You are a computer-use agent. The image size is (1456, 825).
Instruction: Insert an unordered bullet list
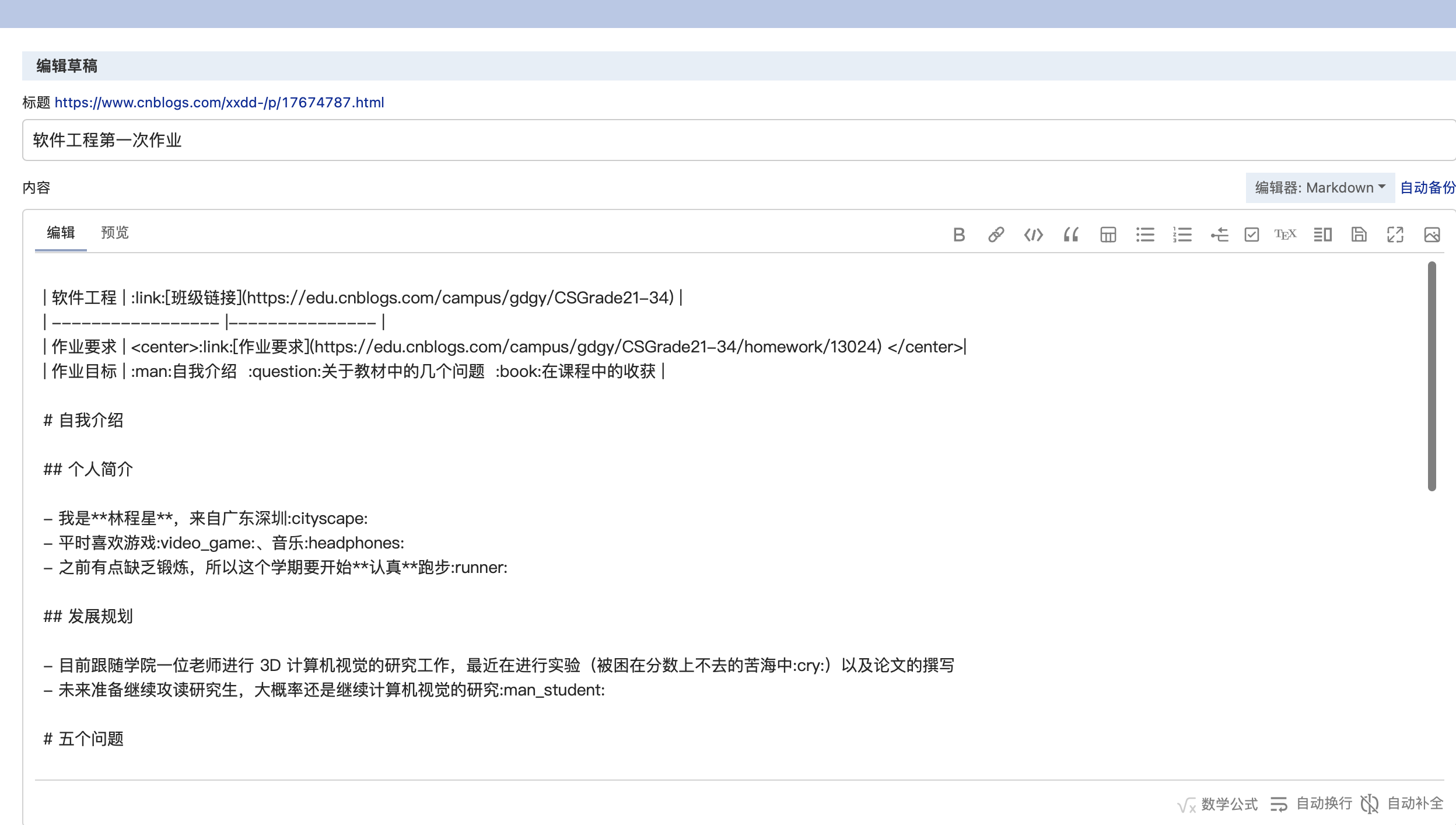1145,235
